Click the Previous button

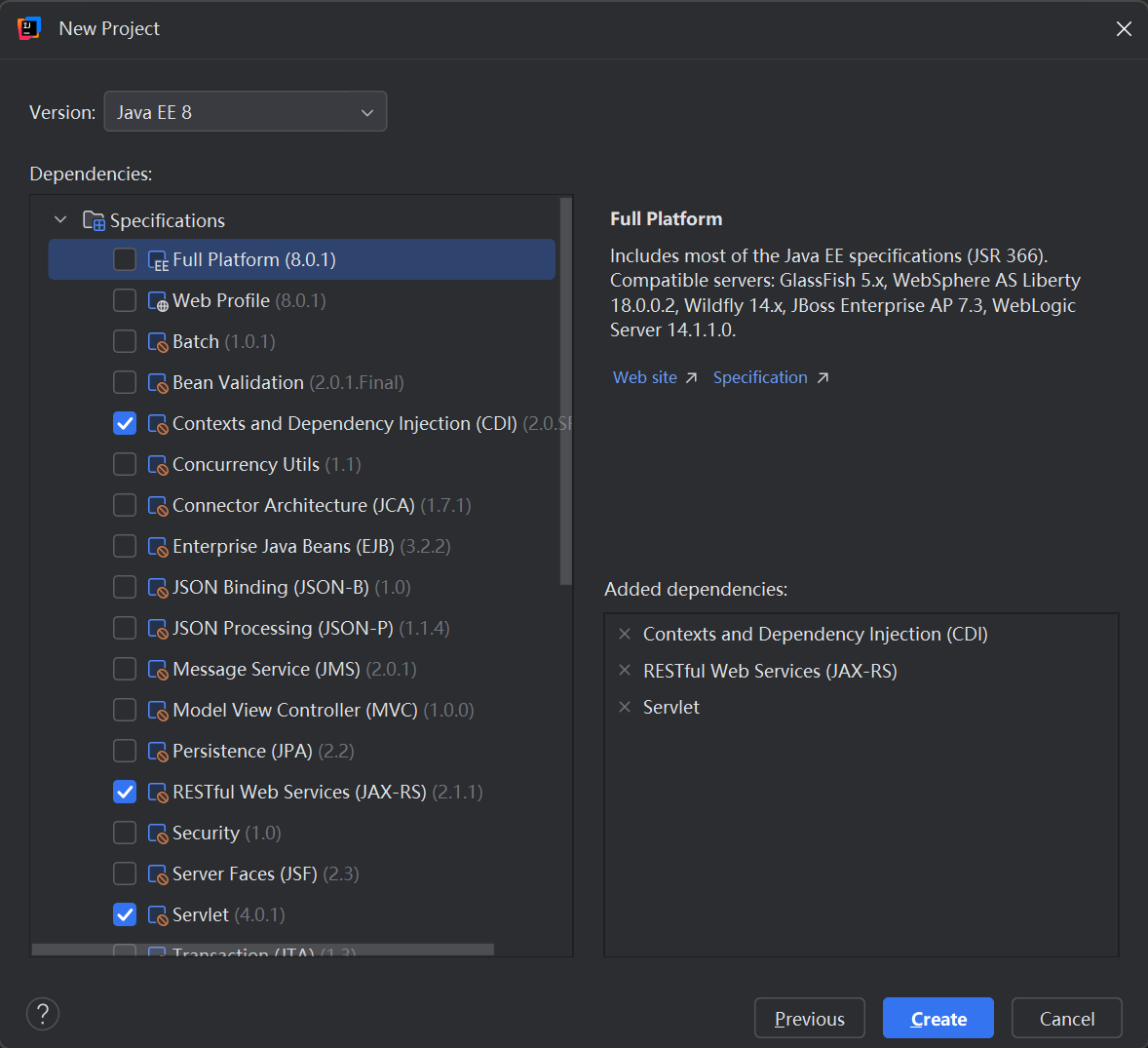[x=810, y=1018]
